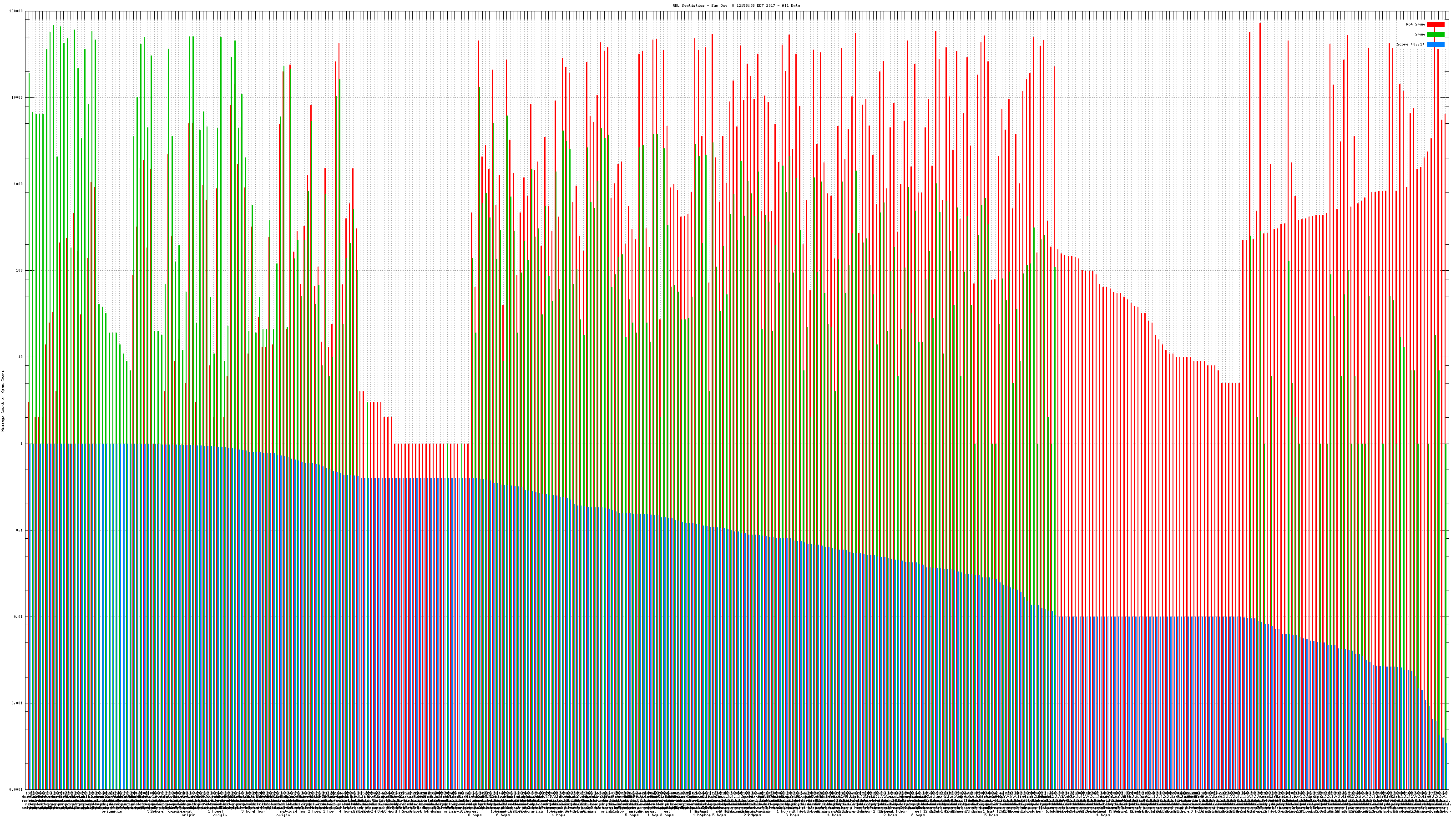Click the 10000 y-axis tick label
The image size is (1456, 819).
(18, 98)
